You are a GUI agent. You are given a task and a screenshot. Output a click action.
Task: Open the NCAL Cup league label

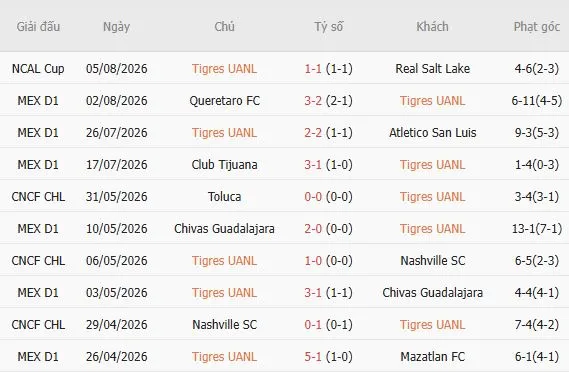tap(38, 69)
